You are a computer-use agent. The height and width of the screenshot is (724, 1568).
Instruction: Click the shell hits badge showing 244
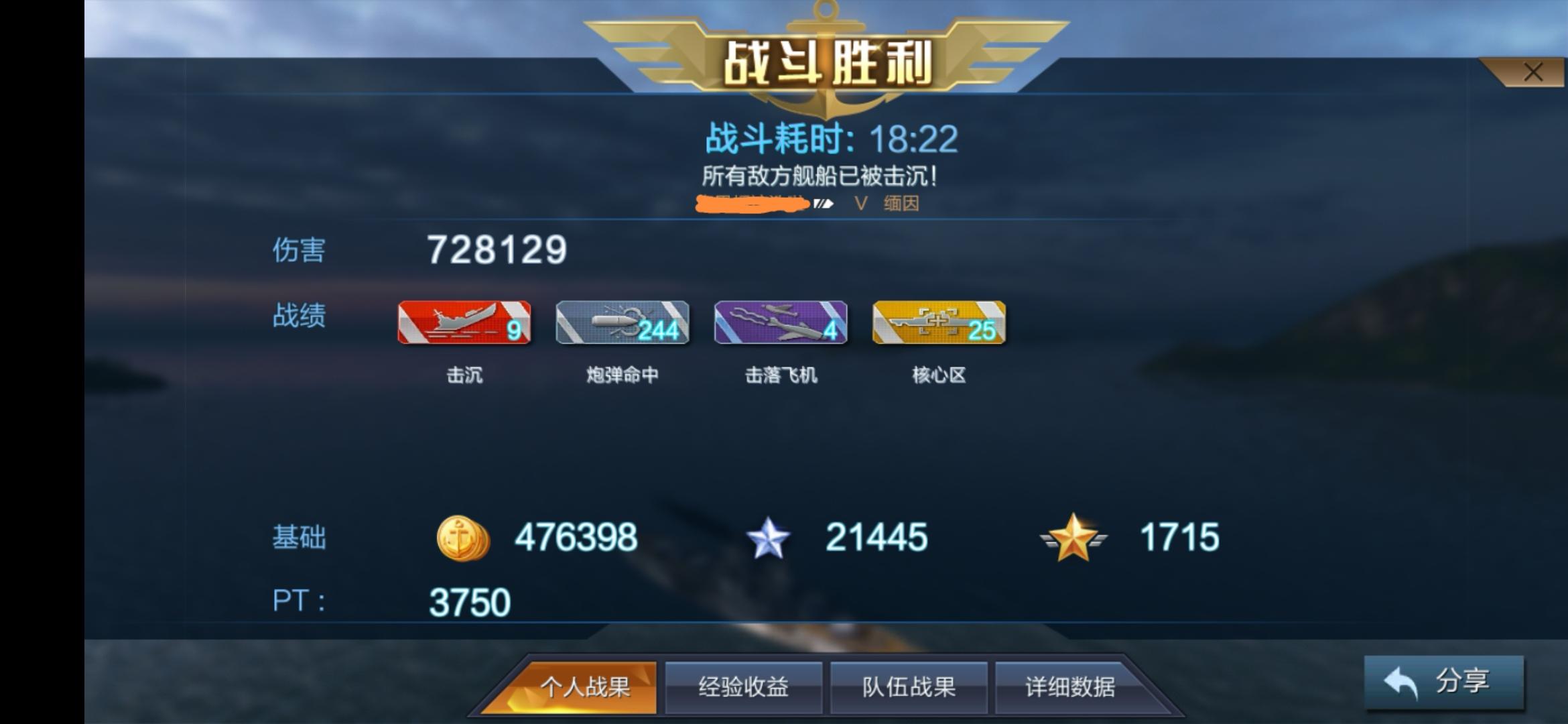coord(623,322)
